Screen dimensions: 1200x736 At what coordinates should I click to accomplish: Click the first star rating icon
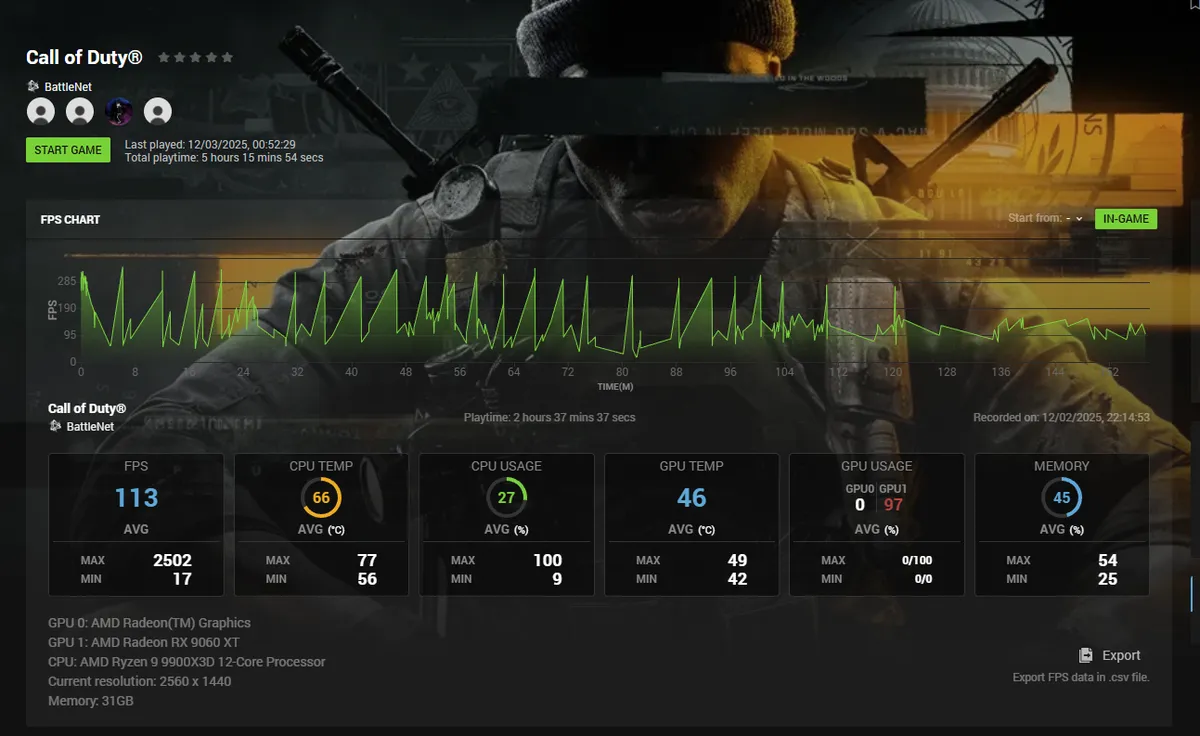click(164, 58)
